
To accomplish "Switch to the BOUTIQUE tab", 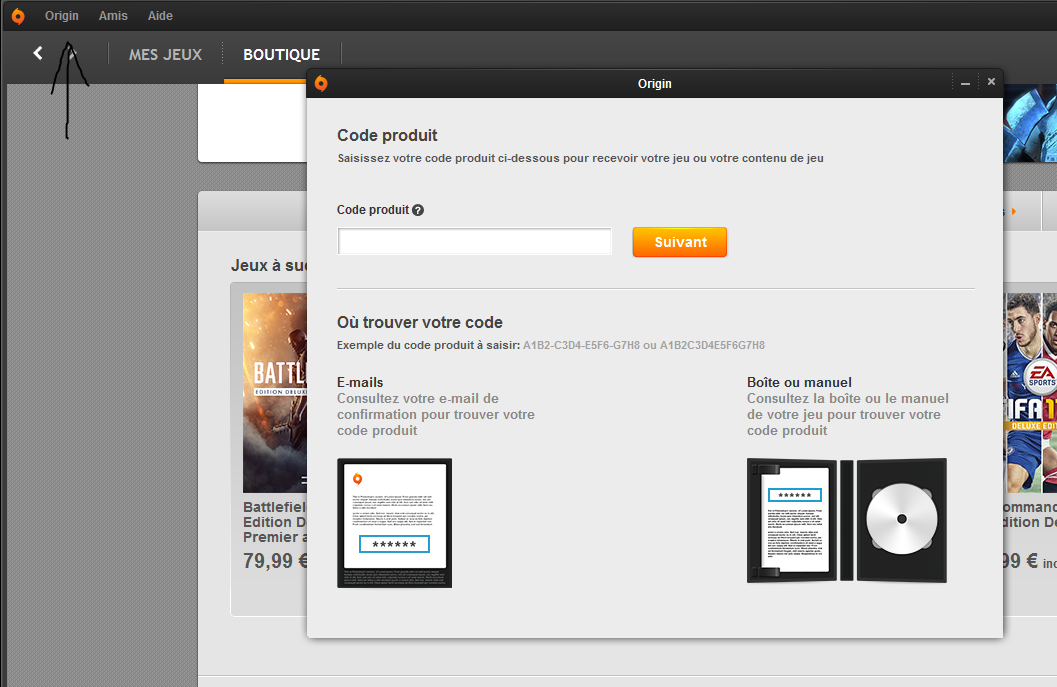I will coord(281,55).
